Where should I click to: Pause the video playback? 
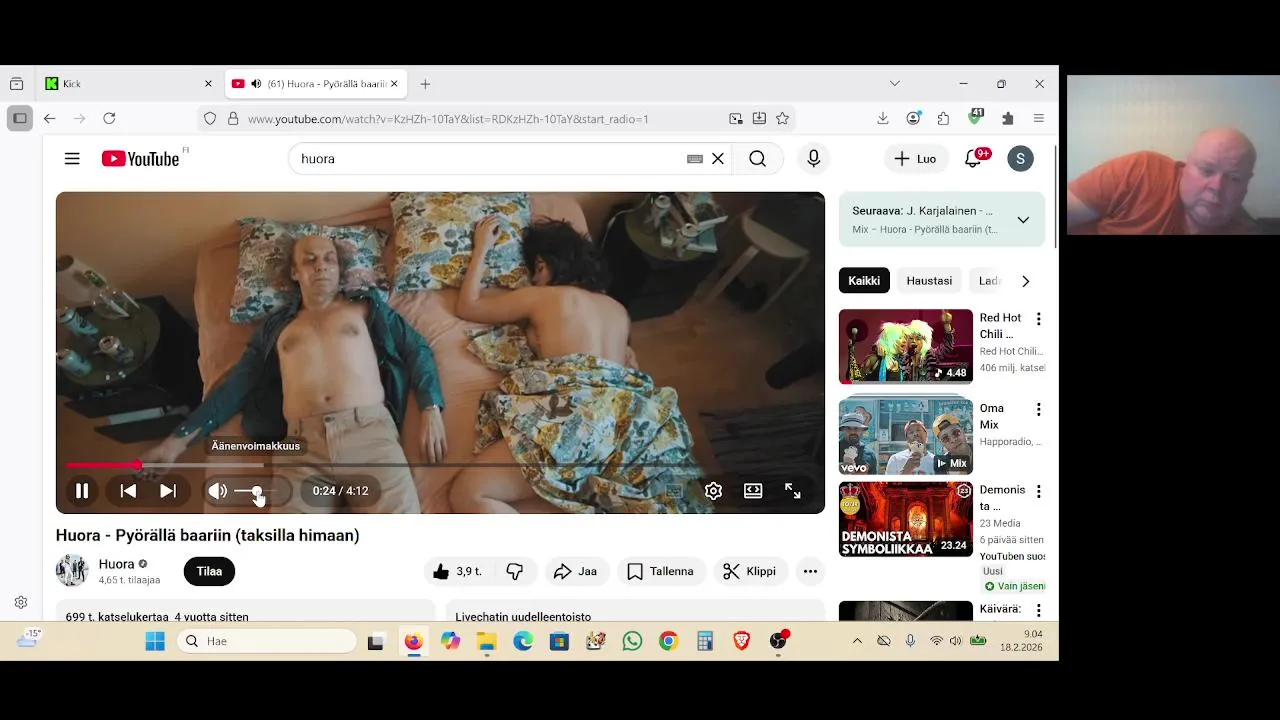click(82, 491)
